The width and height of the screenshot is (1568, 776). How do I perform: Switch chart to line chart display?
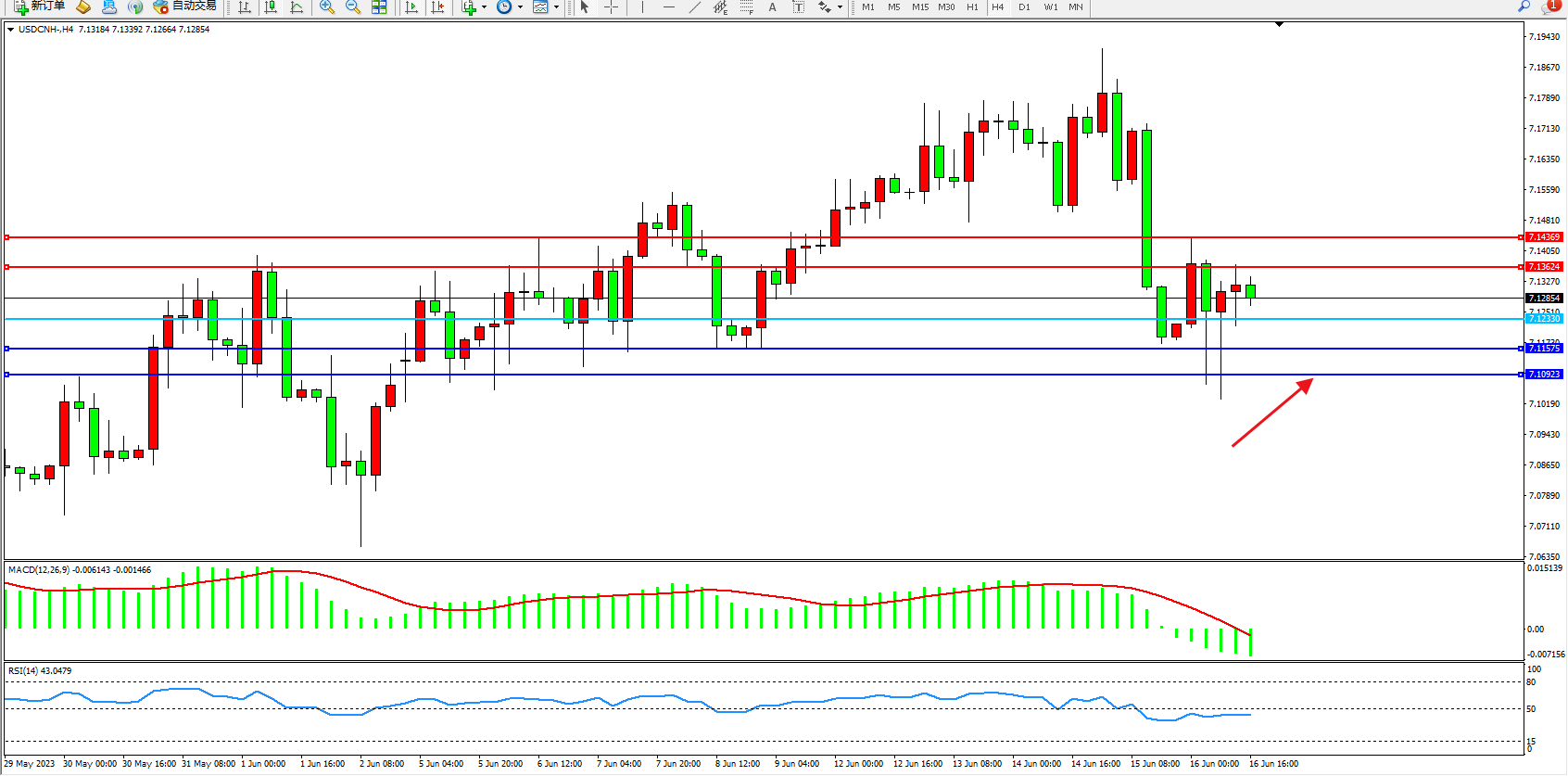tap(297, 7)
